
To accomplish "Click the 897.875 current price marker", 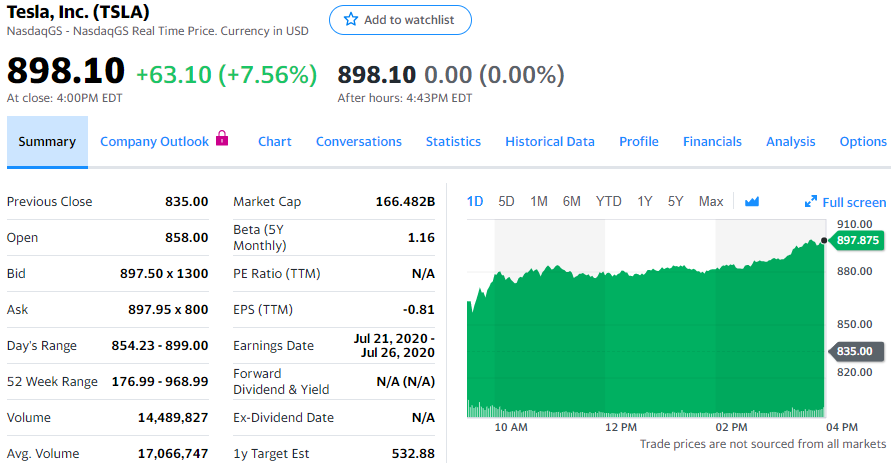I will pos(856,240).
